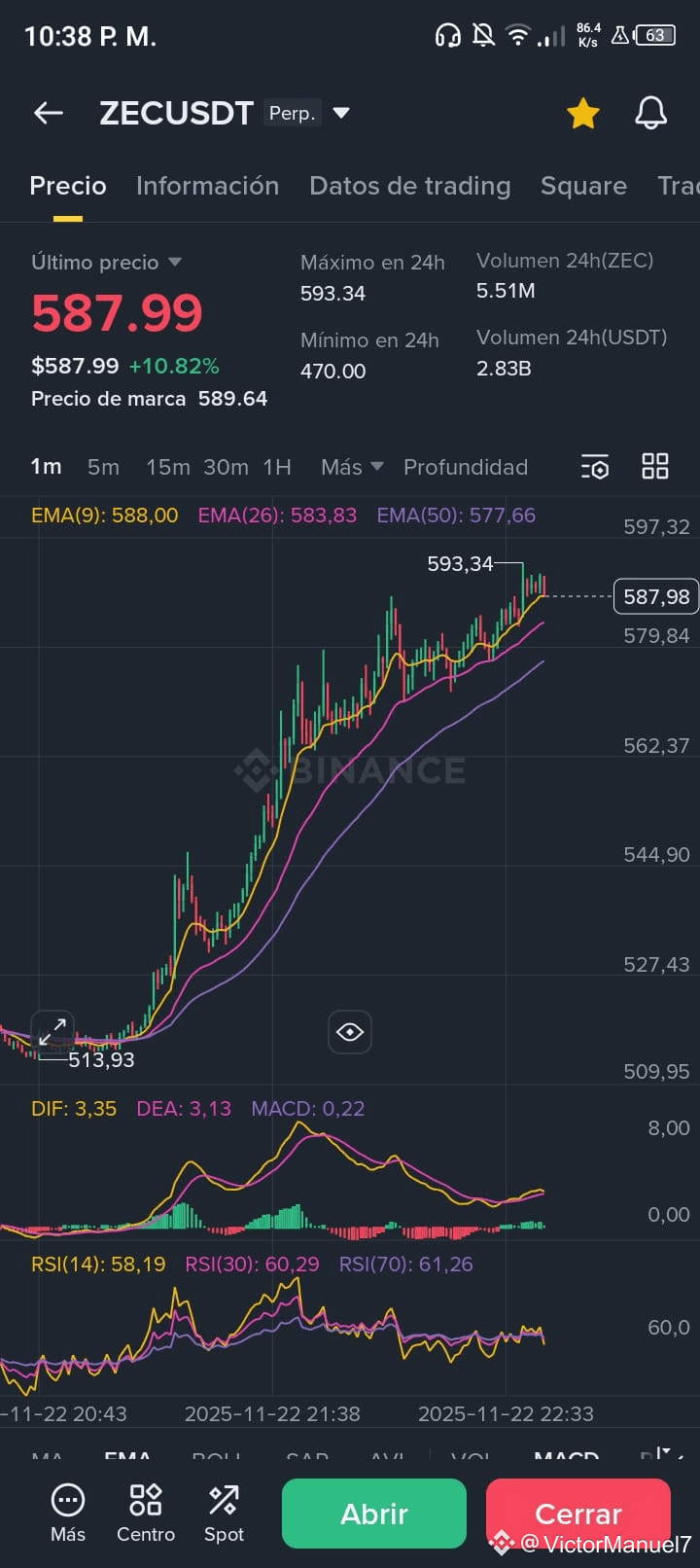Tap the green Abrir button
This screenshot has height=1568, width=700.
pyautogui.click(x=374, y=1514)
